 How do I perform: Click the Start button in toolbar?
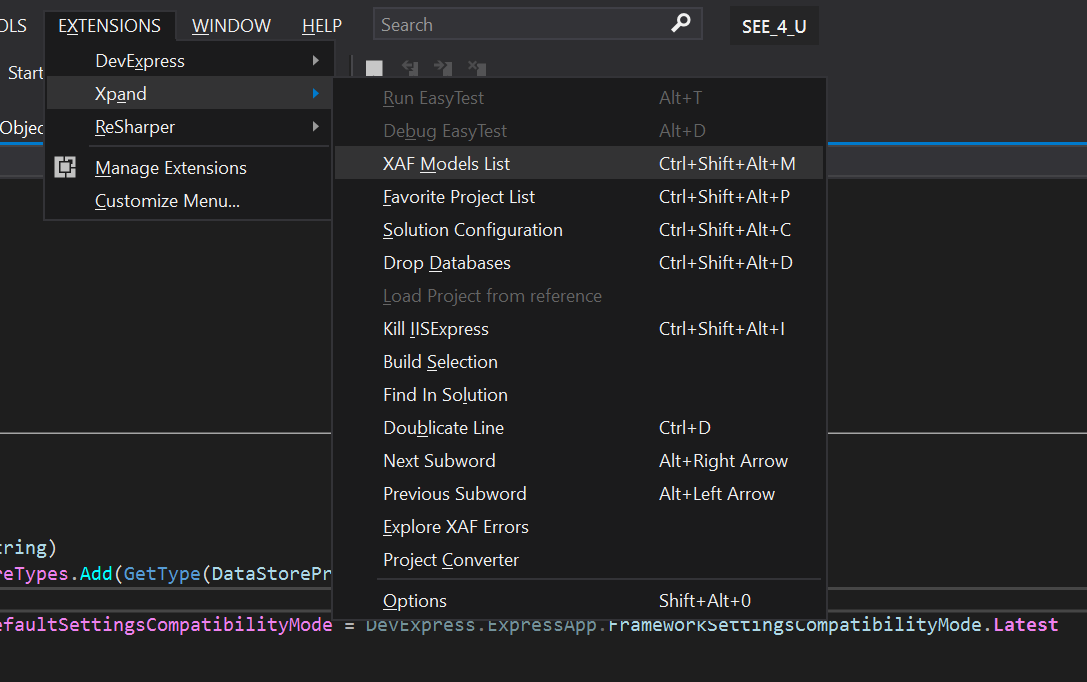pyautogui.click(x=24, y=73)
